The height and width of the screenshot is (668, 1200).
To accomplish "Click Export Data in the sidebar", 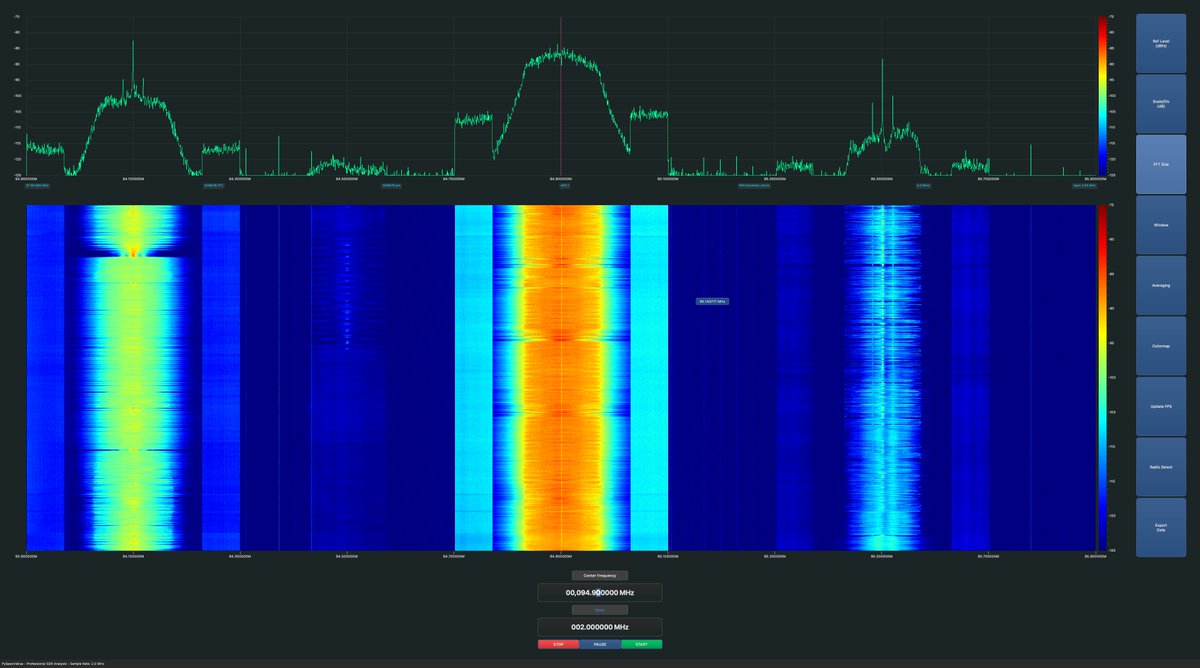I will point(1159,527).
